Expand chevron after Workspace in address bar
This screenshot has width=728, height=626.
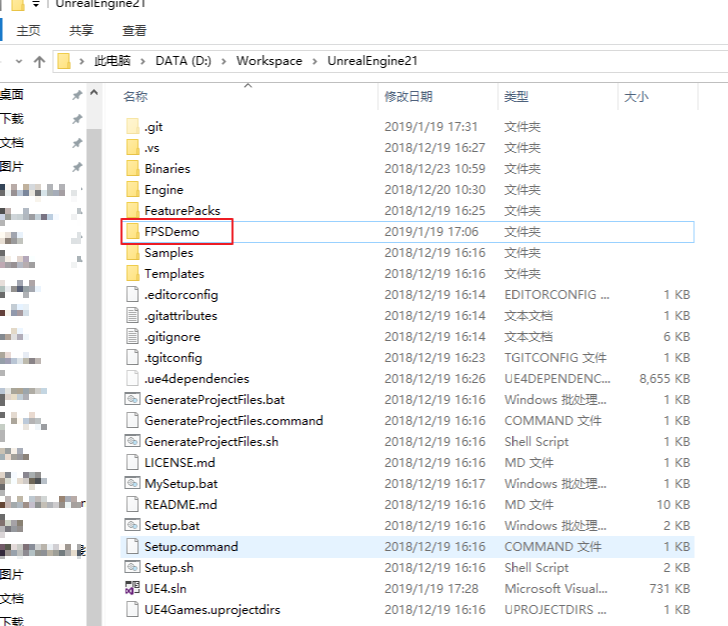pyautogui.click(x=315, y=61)
